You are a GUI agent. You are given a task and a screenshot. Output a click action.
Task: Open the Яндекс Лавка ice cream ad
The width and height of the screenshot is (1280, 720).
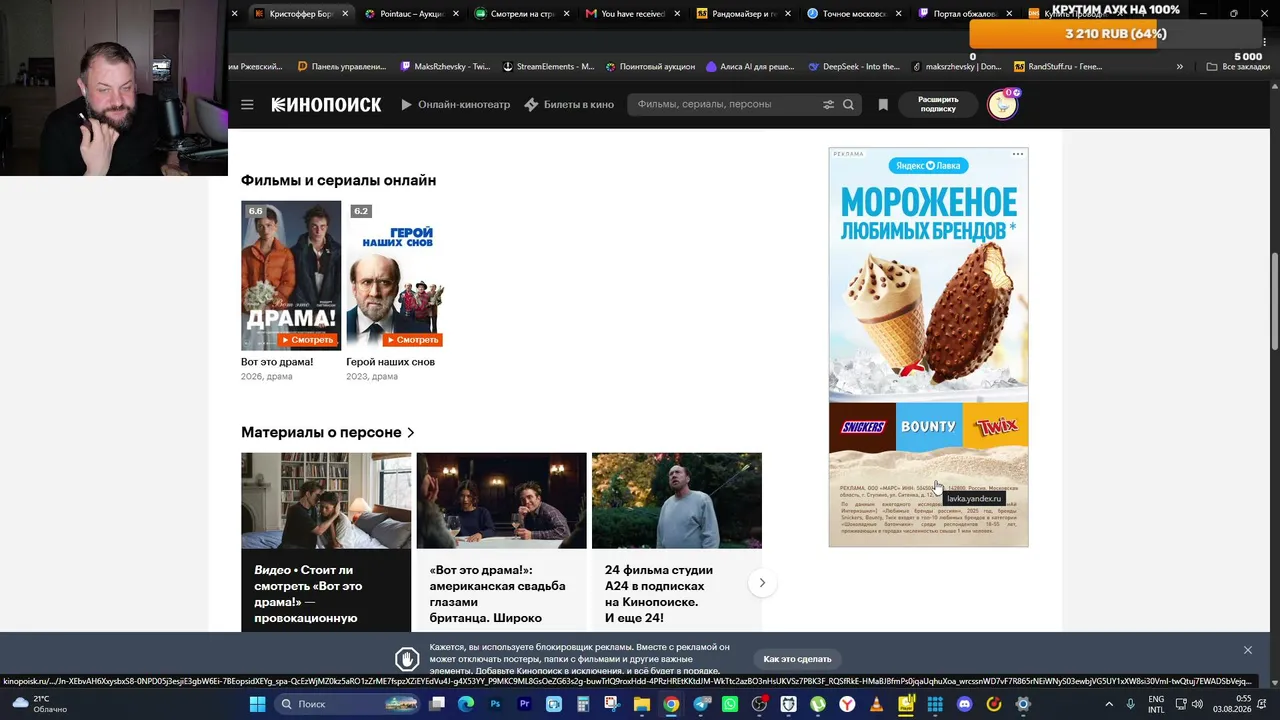click(928, 347)
